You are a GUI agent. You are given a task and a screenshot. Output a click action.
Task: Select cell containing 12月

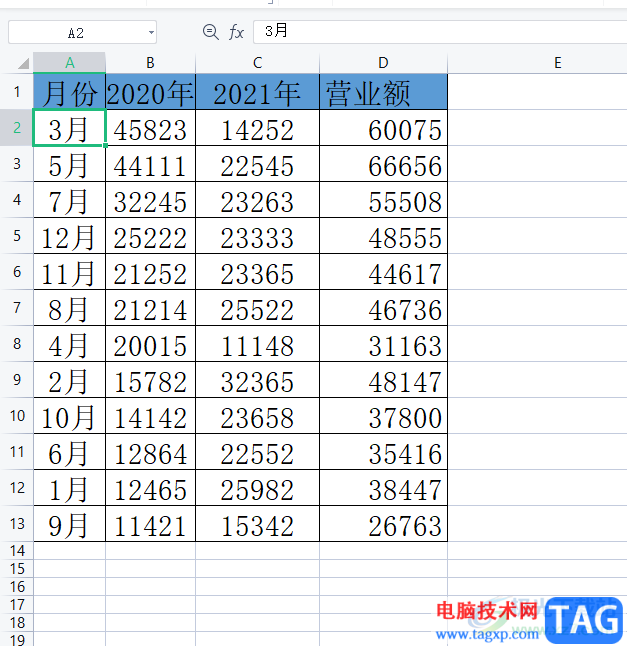point(70,236)
